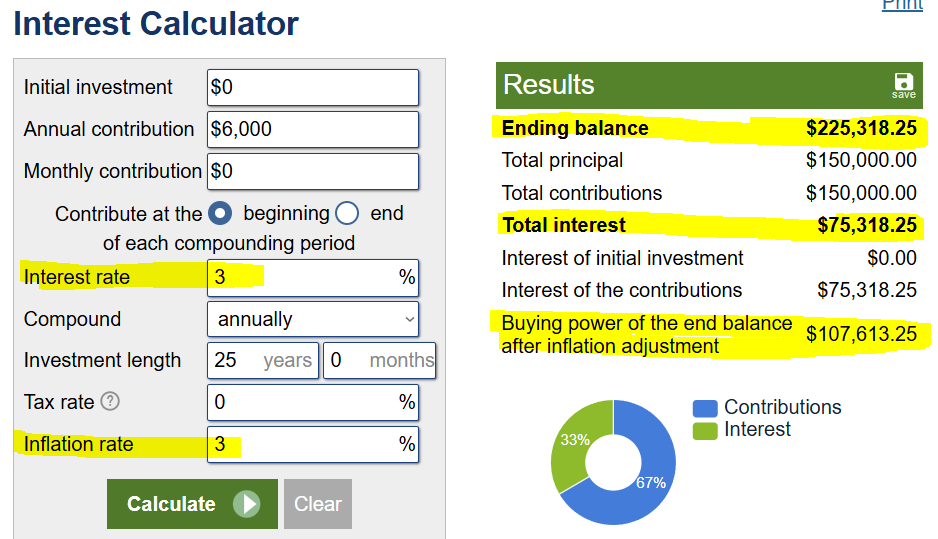Viewport: 938px width, 539px height.
Task: Click the green Interest legend square
Action: (x=705, y=431)
